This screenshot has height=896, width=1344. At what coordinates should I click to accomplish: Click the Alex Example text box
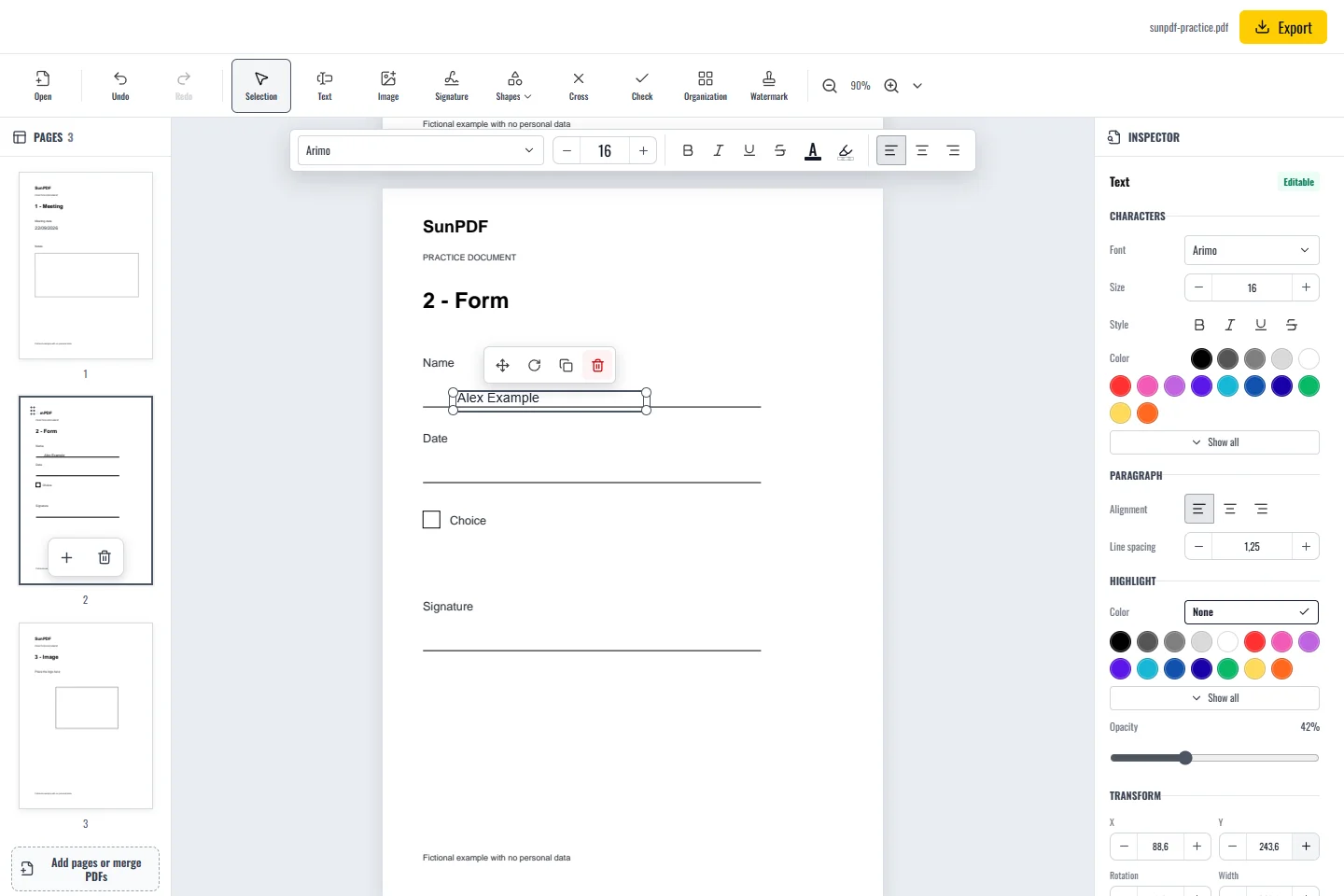[550, 402]
